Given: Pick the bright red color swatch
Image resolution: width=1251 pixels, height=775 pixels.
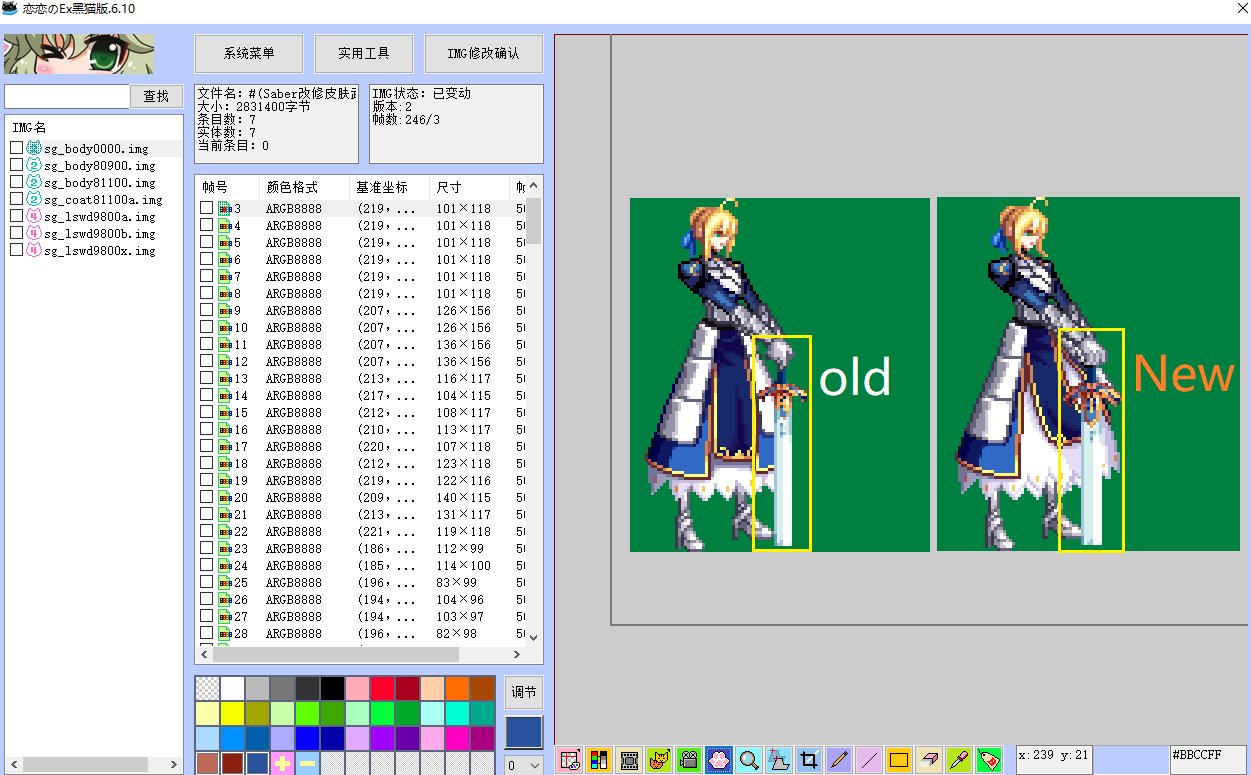Looking at the screenshot, I should point(382,688).
